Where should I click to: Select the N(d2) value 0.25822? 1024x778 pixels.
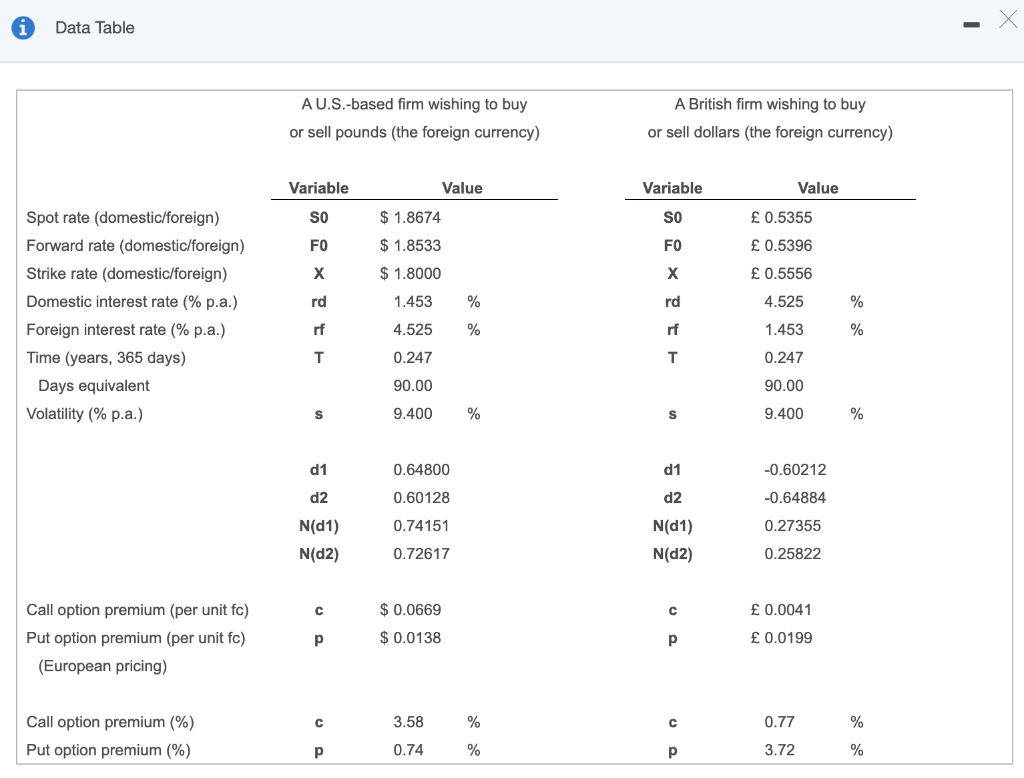pos(793,553)
